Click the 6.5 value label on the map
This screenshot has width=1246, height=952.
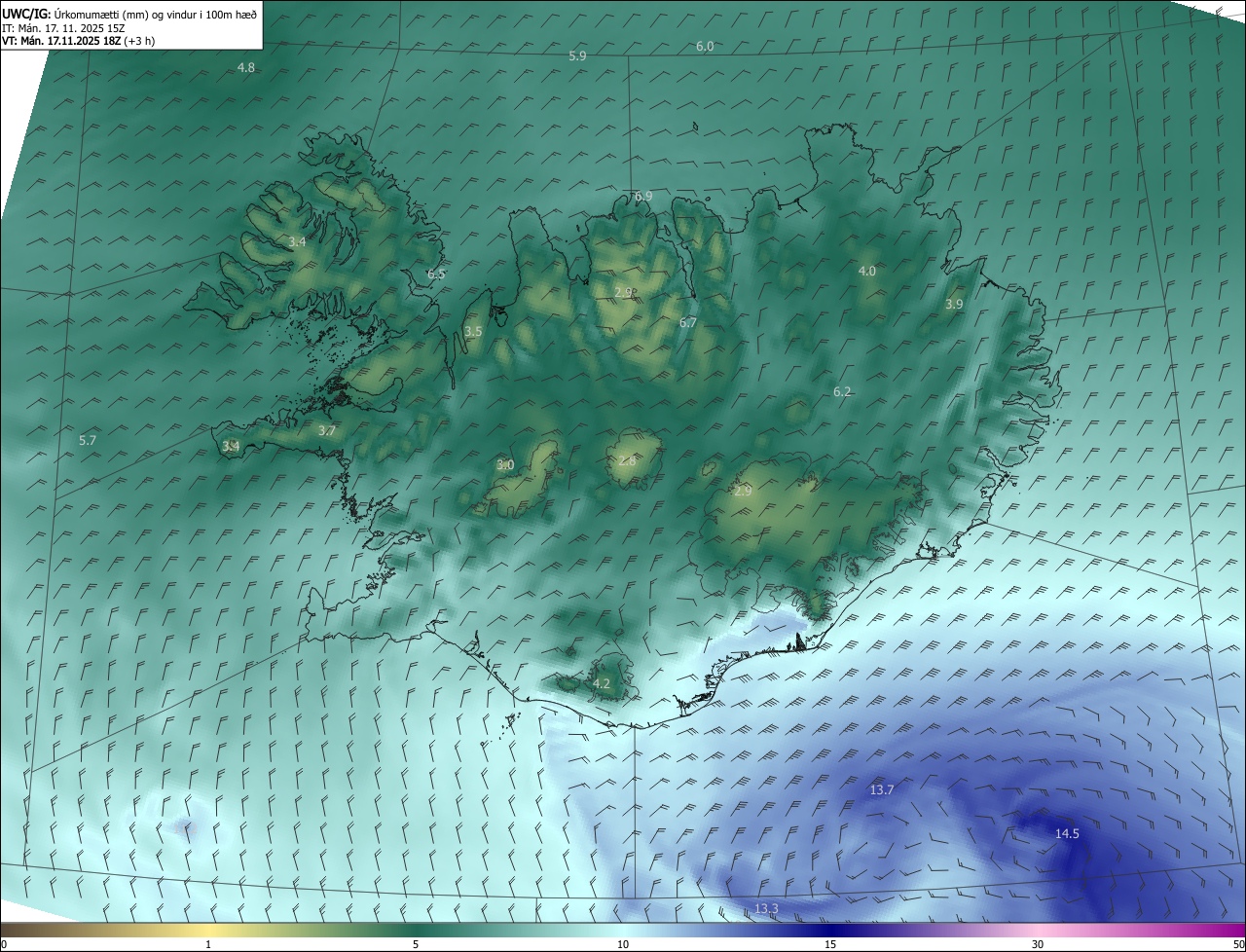[x=436, y=274]
